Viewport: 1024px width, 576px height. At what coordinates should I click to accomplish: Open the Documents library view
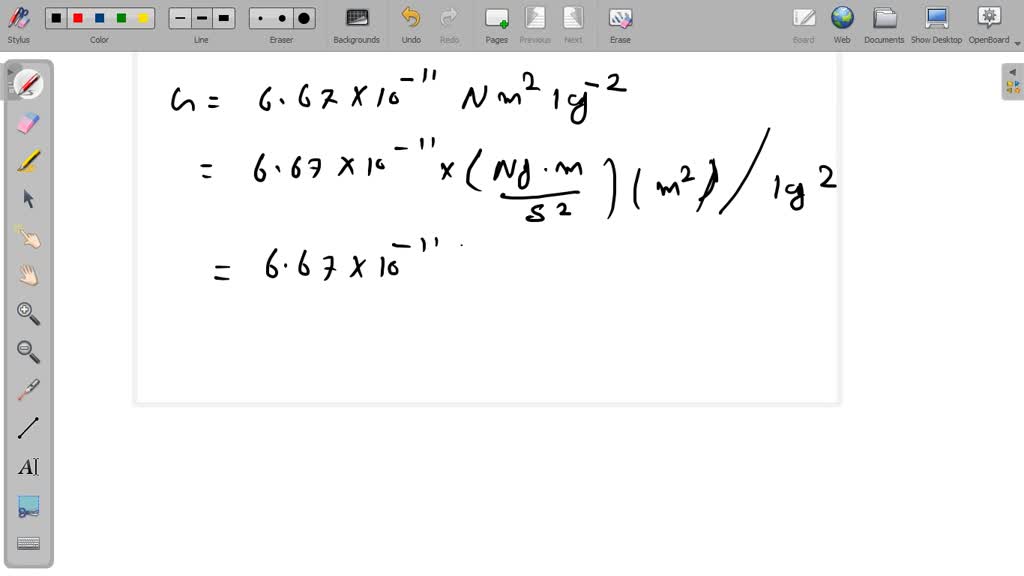pyautogui.click(x=884, y=17)
